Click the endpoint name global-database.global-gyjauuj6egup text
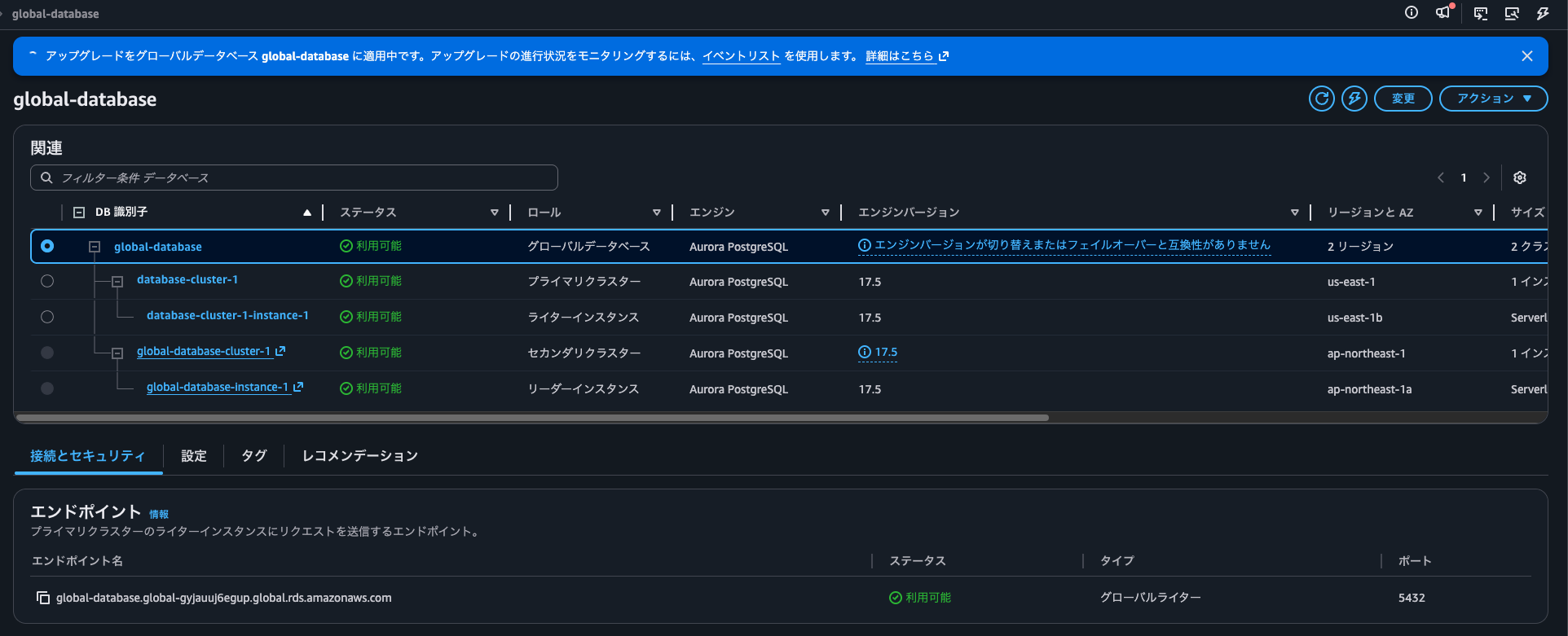 [x=224, y=598]
